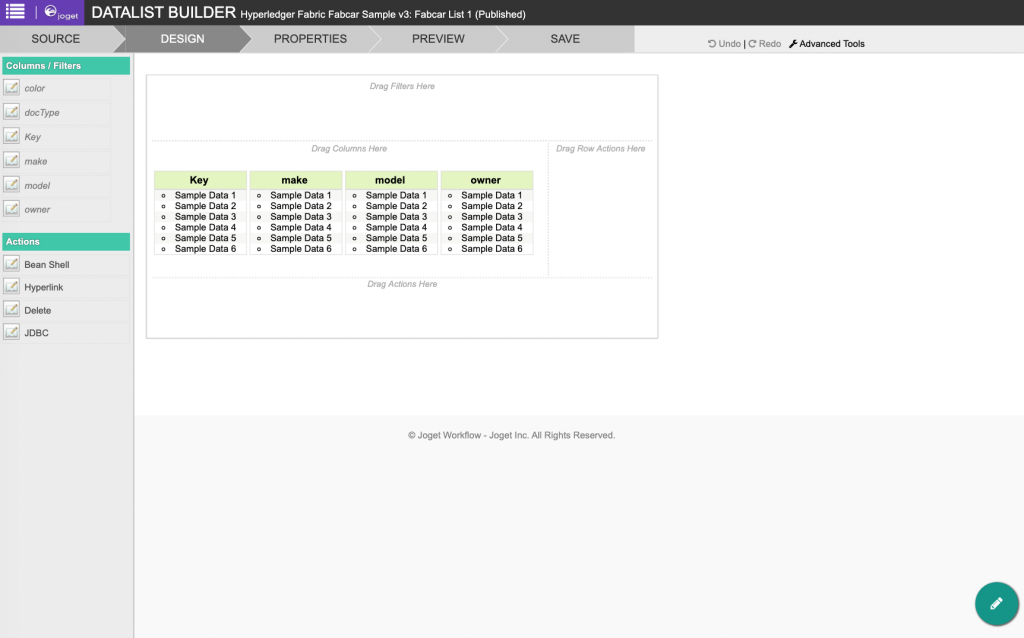1024x638 pixels.
Task: Click the icon beside the make column item
Action: point(12,160)
